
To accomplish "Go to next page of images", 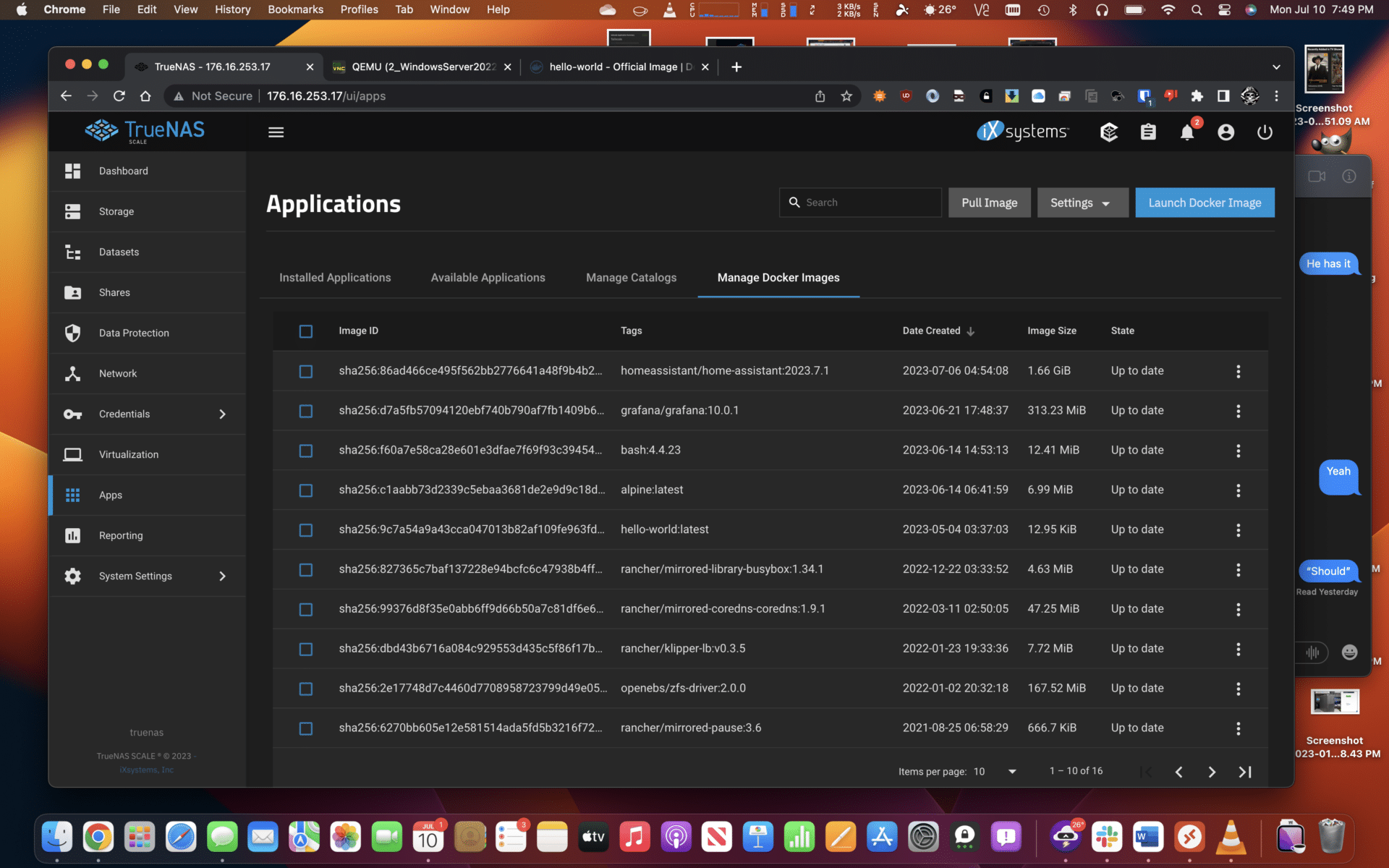I will 1212,772.
